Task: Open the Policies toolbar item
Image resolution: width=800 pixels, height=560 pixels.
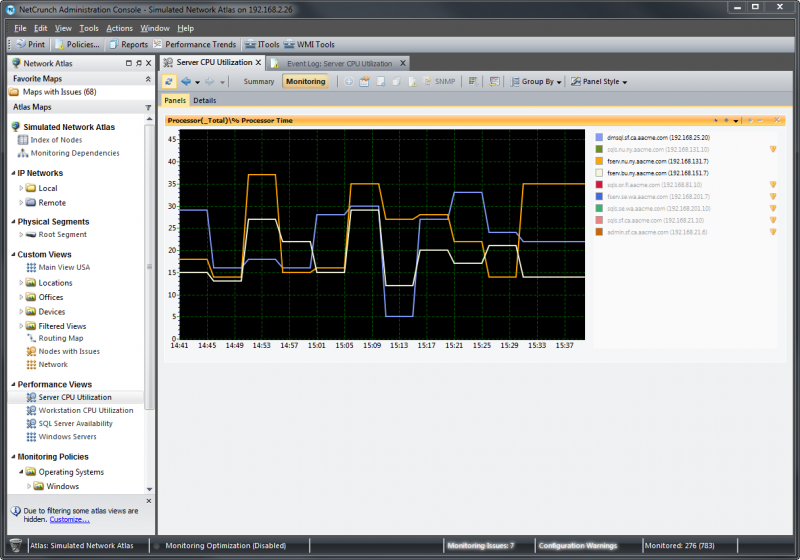Action: (77, 44)
